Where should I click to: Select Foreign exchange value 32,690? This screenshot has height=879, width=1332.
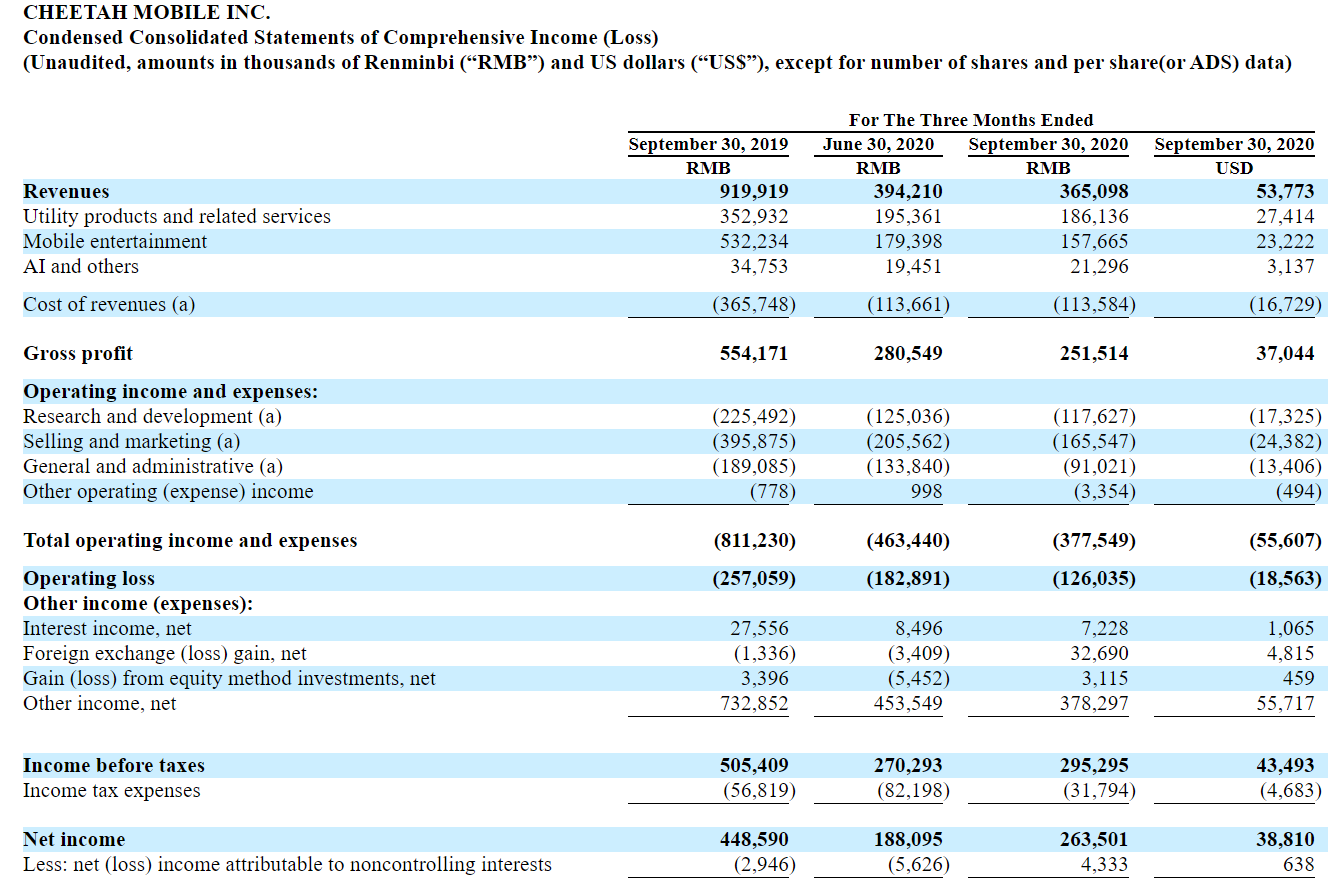tap(1099, 653)
